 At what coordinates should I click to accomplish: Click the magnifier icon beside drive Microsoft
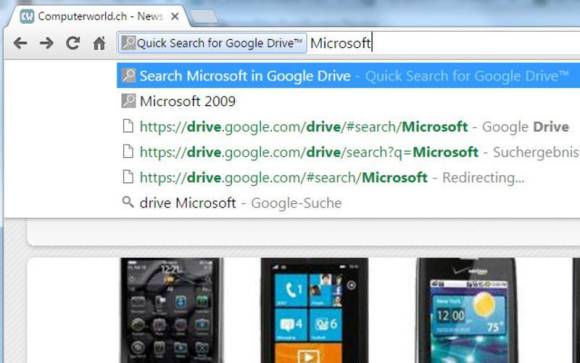pos(128,202)
